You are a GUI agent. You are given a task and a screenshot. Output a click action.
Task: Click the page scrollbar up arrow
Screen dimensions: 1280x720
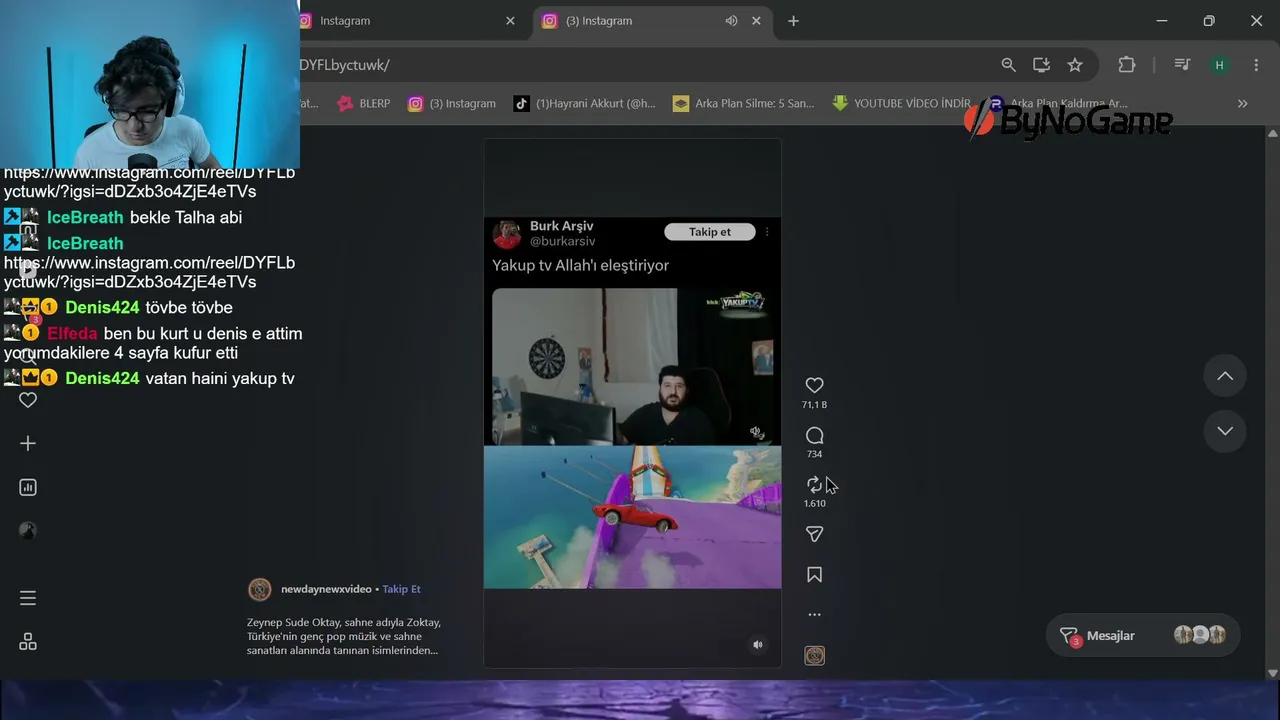click(1272, 133)
